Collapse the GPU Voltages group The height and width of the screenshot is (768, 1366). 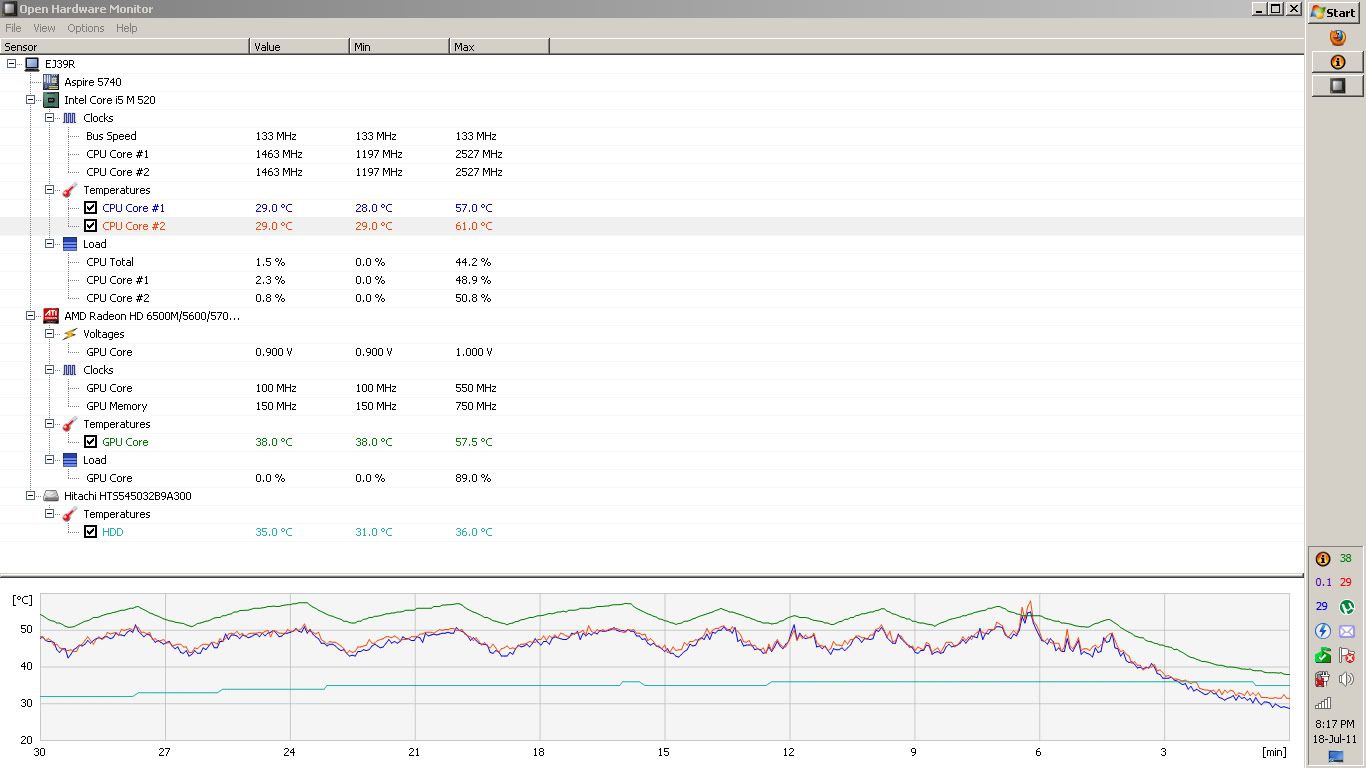[x=50, y=334]
